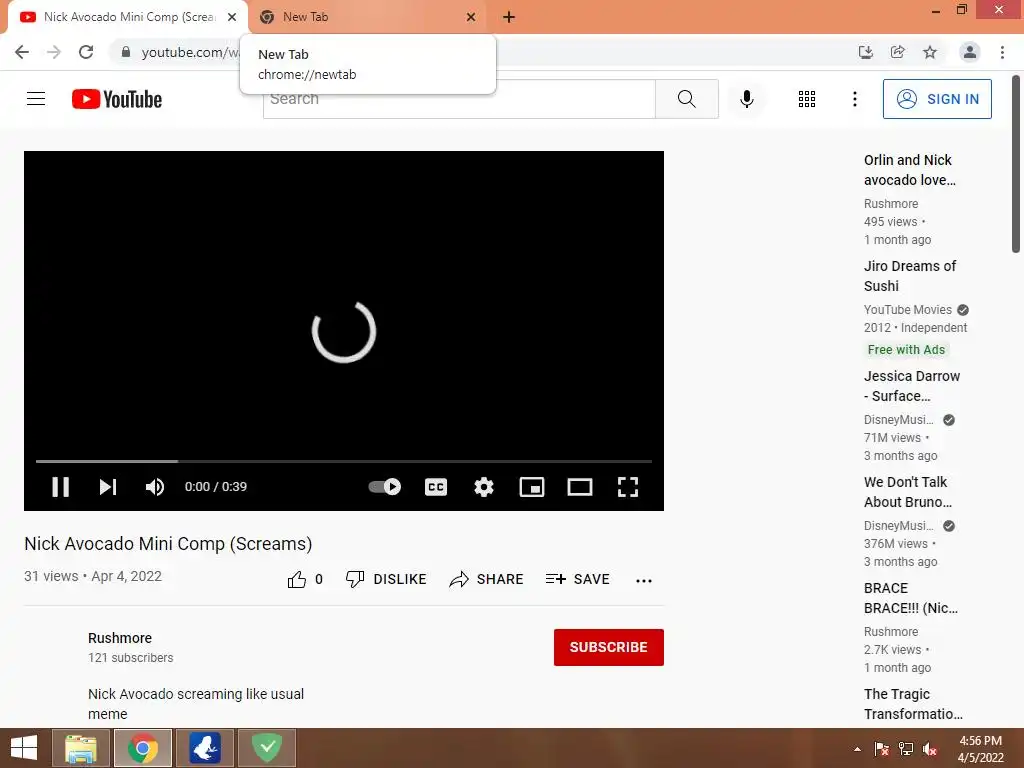Screen dimensions: 1024x768
Task: Switch to the Nick Avocado Mini Comp tab
Action: 129,17
